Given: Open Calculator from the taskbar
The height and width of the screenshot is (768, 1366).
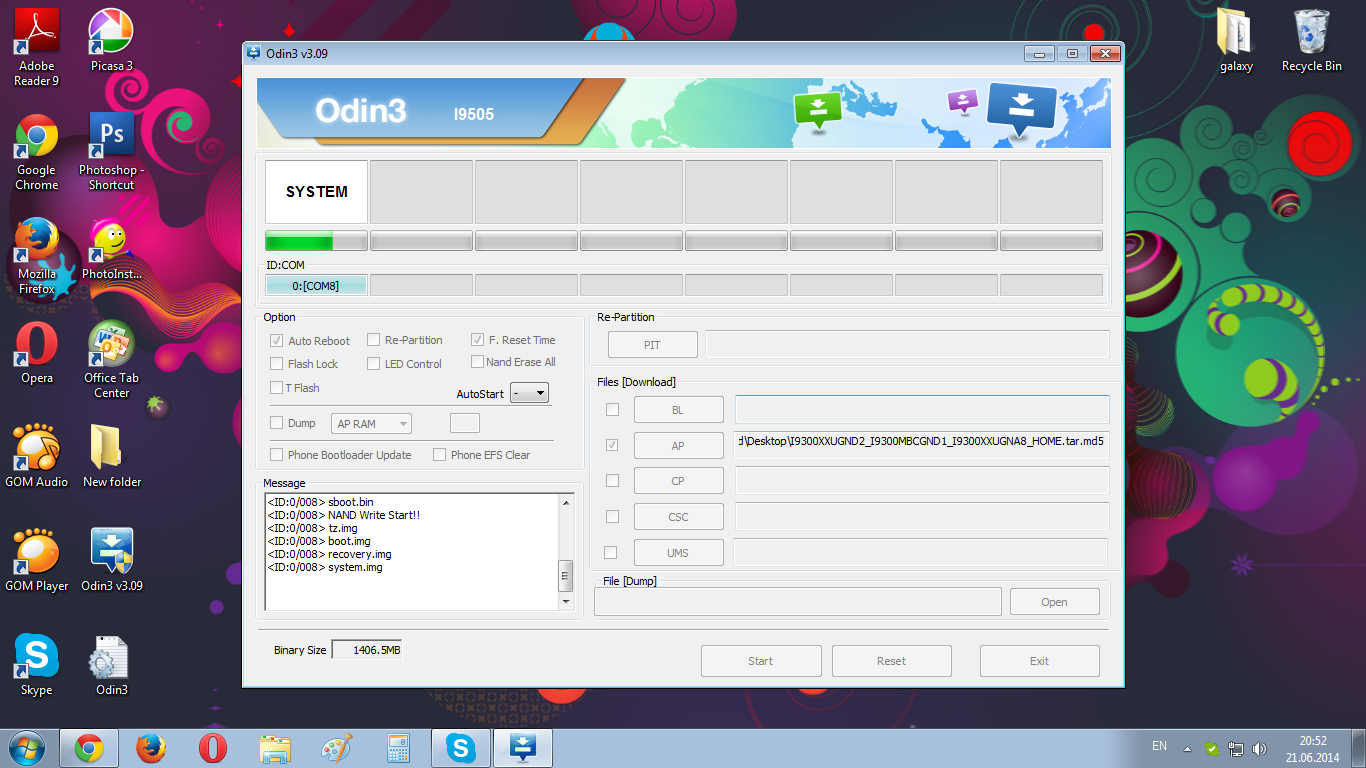Looking at the screenshot, I should coord(398,748).
